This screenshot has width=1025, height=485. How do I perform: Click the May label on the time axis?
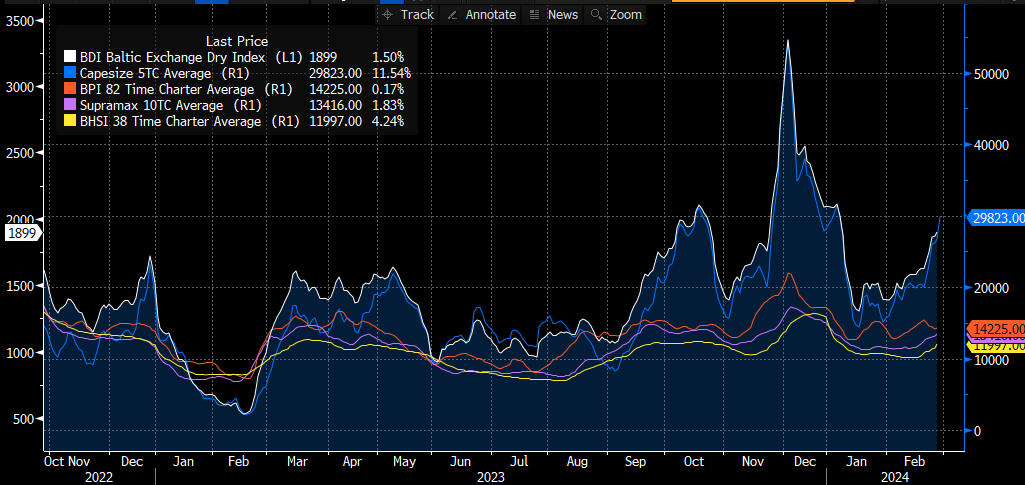point(403,462)
